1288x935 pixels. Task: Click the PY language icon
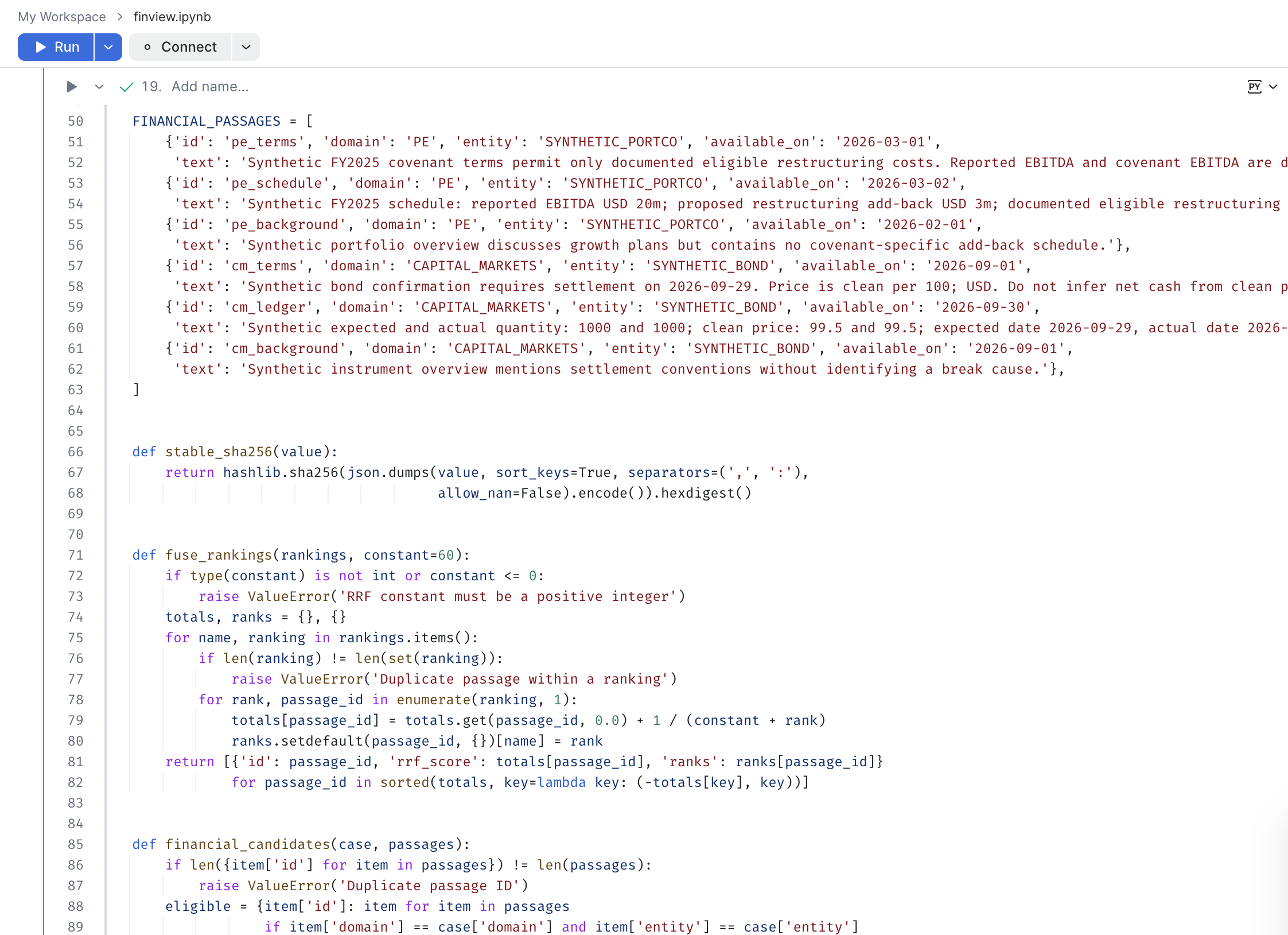[1255, 87]
